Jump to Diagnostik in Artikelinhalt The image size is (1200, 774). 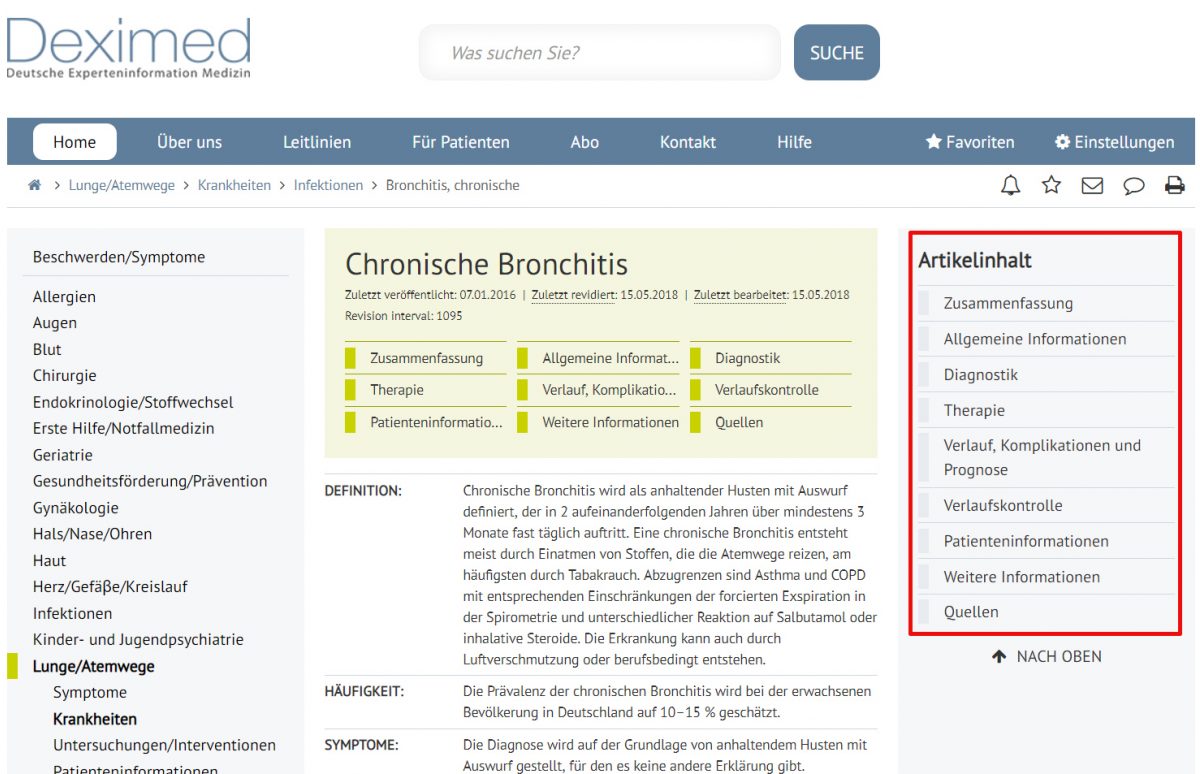[981, 375]
